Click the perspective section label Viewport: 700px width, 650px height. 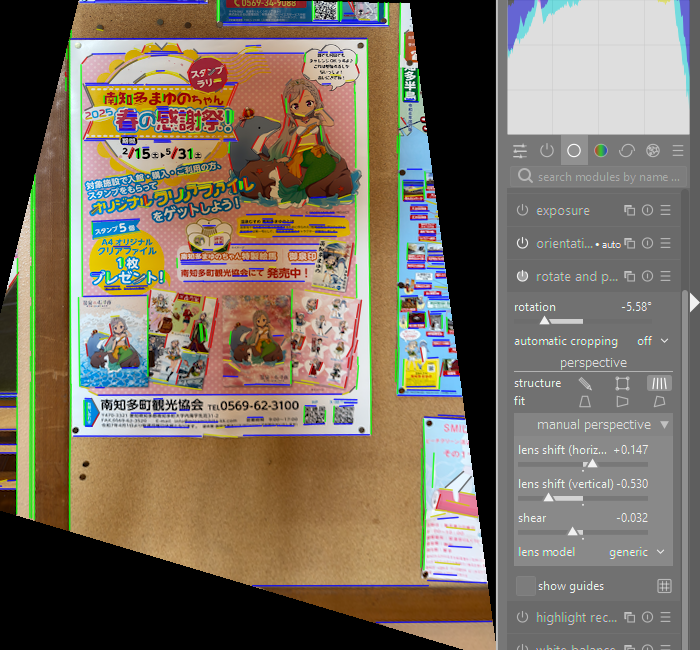coord(593,362)
